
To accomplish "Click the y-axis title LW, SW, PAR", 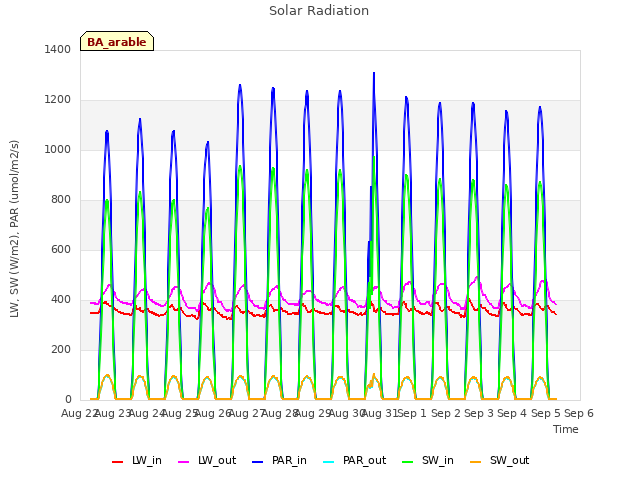I will pyautogui.click(x=14, y=229).
